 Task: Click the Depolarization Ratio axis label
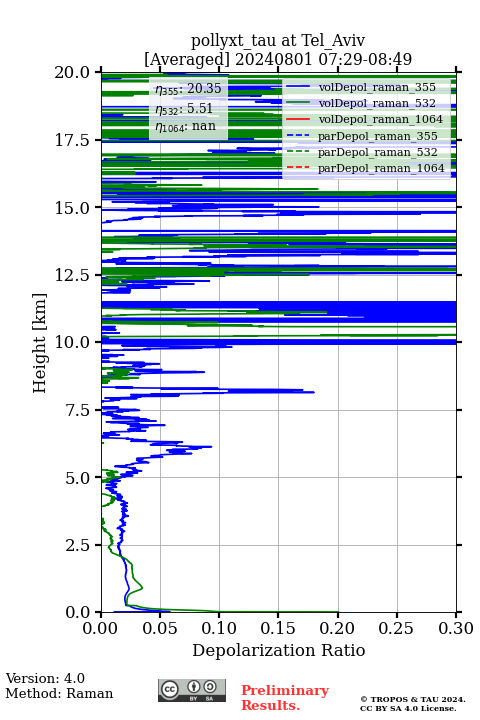[x=279, y=650]
